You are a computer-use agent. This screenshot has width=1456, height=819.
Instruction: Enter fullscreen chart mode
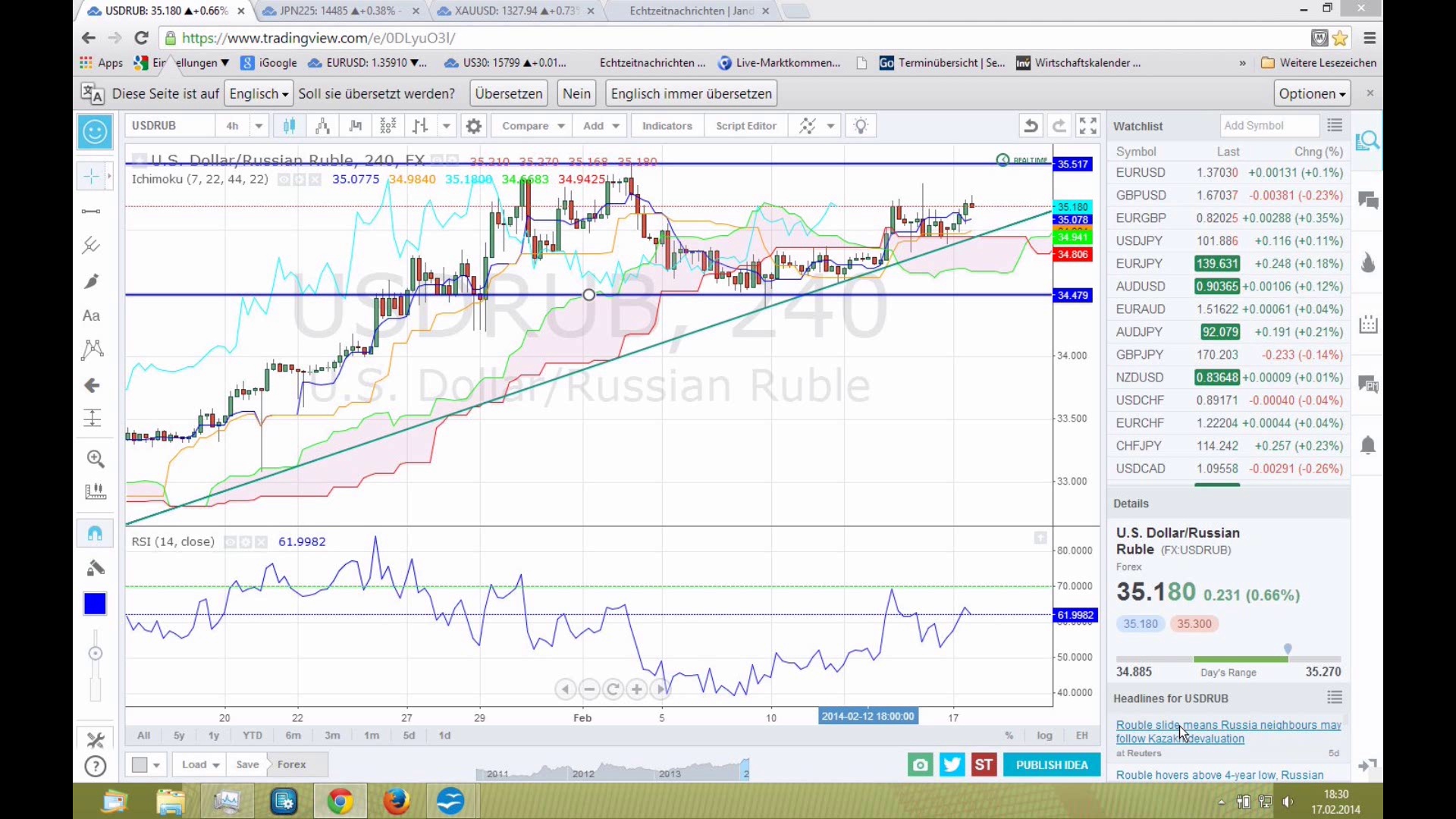(x=1088, y=126)
